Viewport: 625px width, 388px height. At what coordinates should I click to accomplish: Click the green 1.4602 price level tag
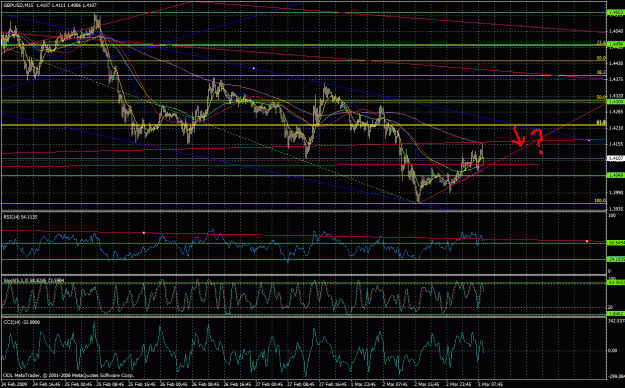(x=615, y=13)
